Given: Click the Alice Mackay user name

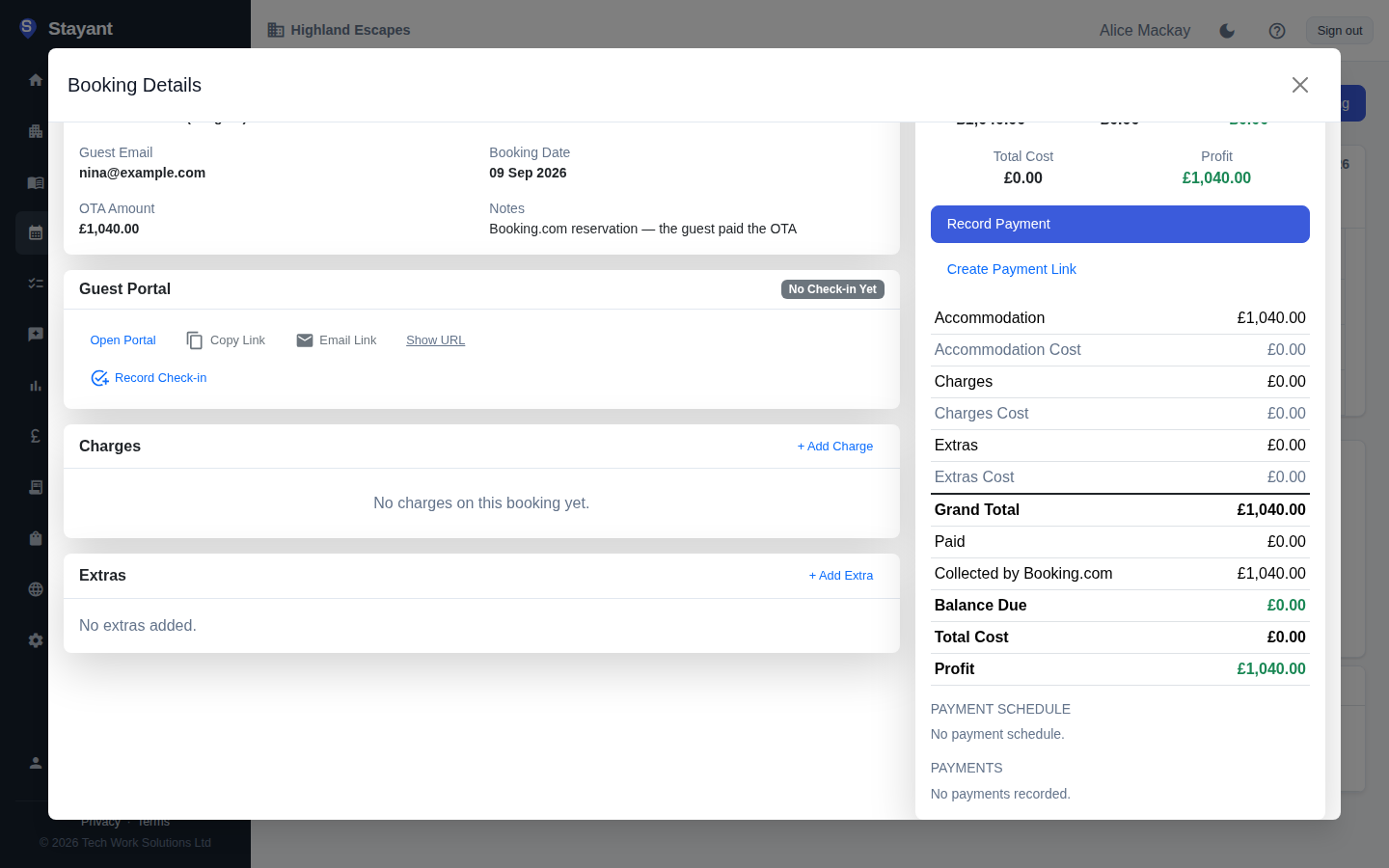Looking at the screenshot, I should coord(1145,31).
